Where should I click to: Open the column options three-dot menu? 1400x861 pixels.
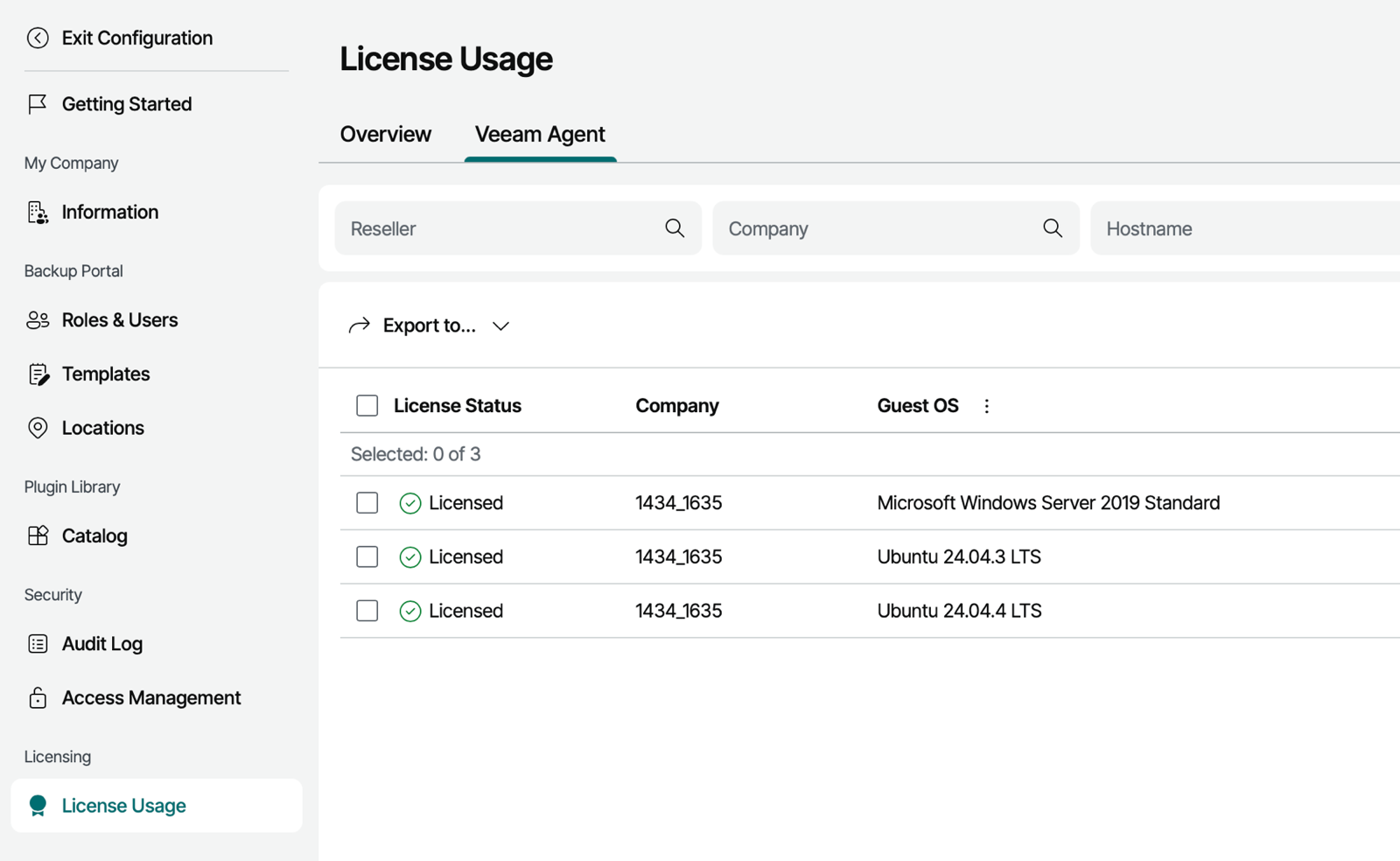tap(986, 406)
